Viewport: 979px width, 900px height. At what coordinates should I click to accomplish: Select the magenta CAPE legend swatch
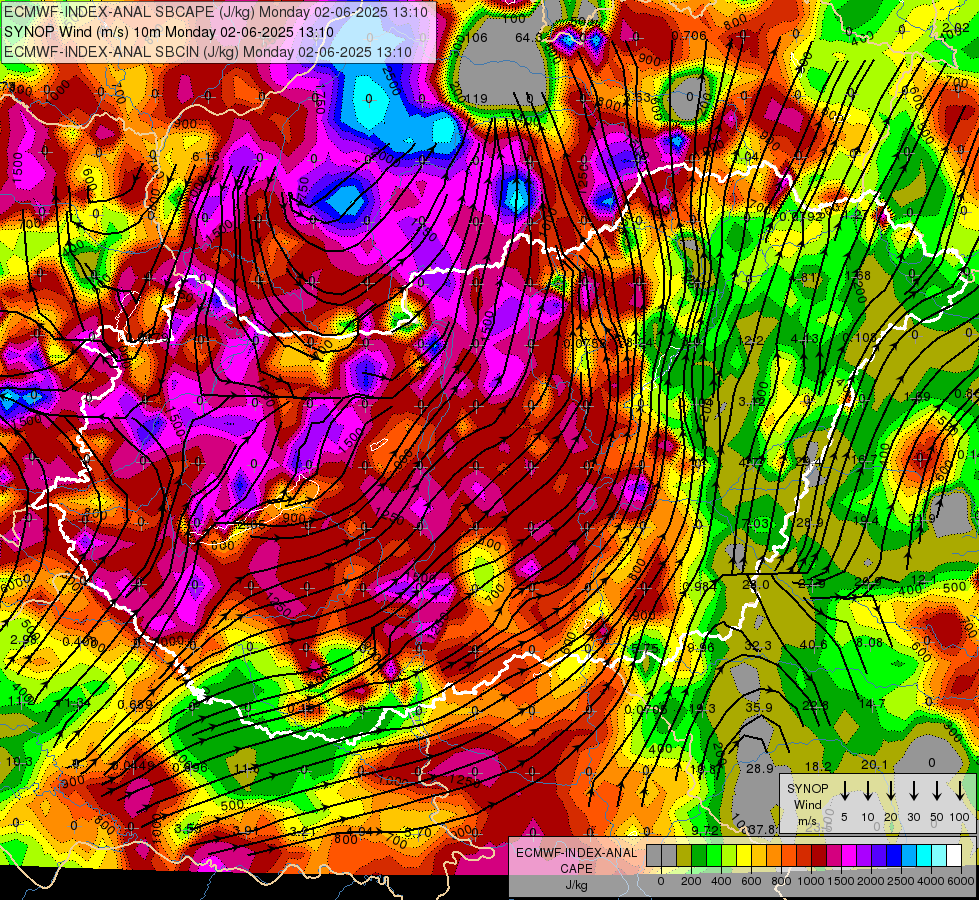849,856
